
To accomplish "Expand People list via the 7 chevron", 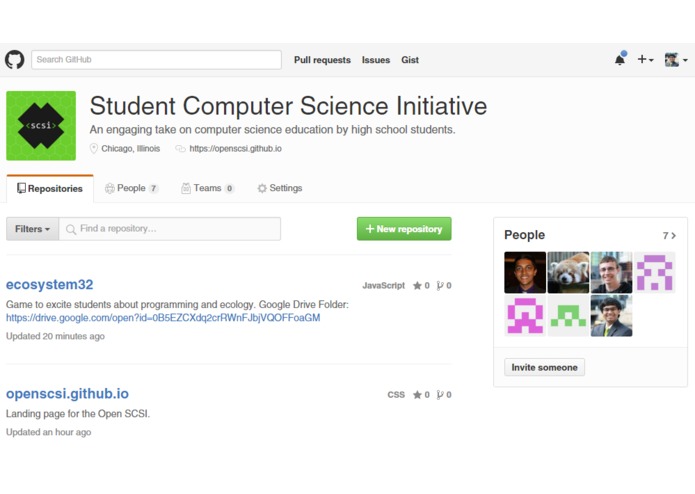I will point(669,236).
